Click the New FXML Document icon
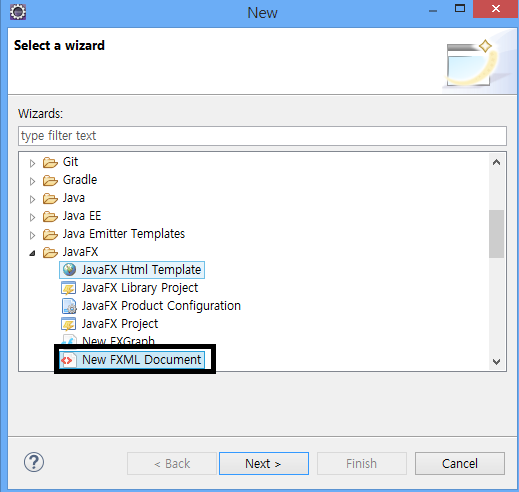This screenshot has width=519, height=492. coord(69,360)
